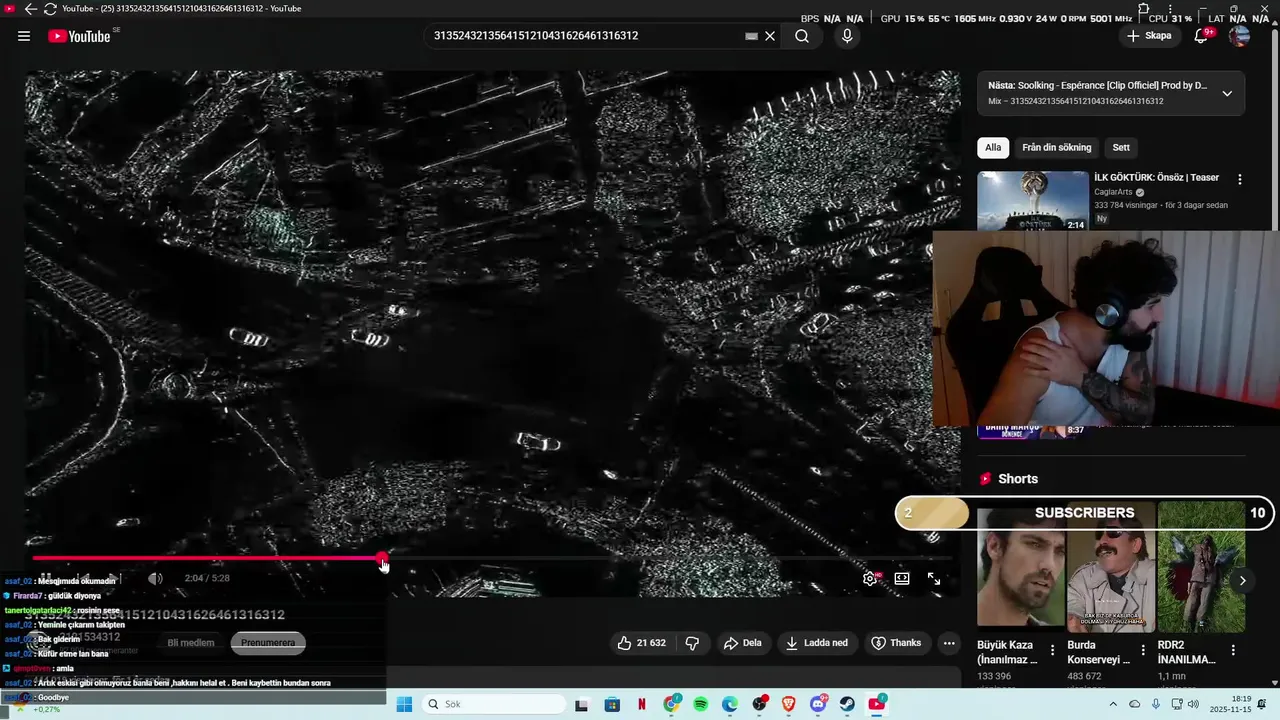Open the Büyük Kaza short thumbnail

coord(1020,567)
